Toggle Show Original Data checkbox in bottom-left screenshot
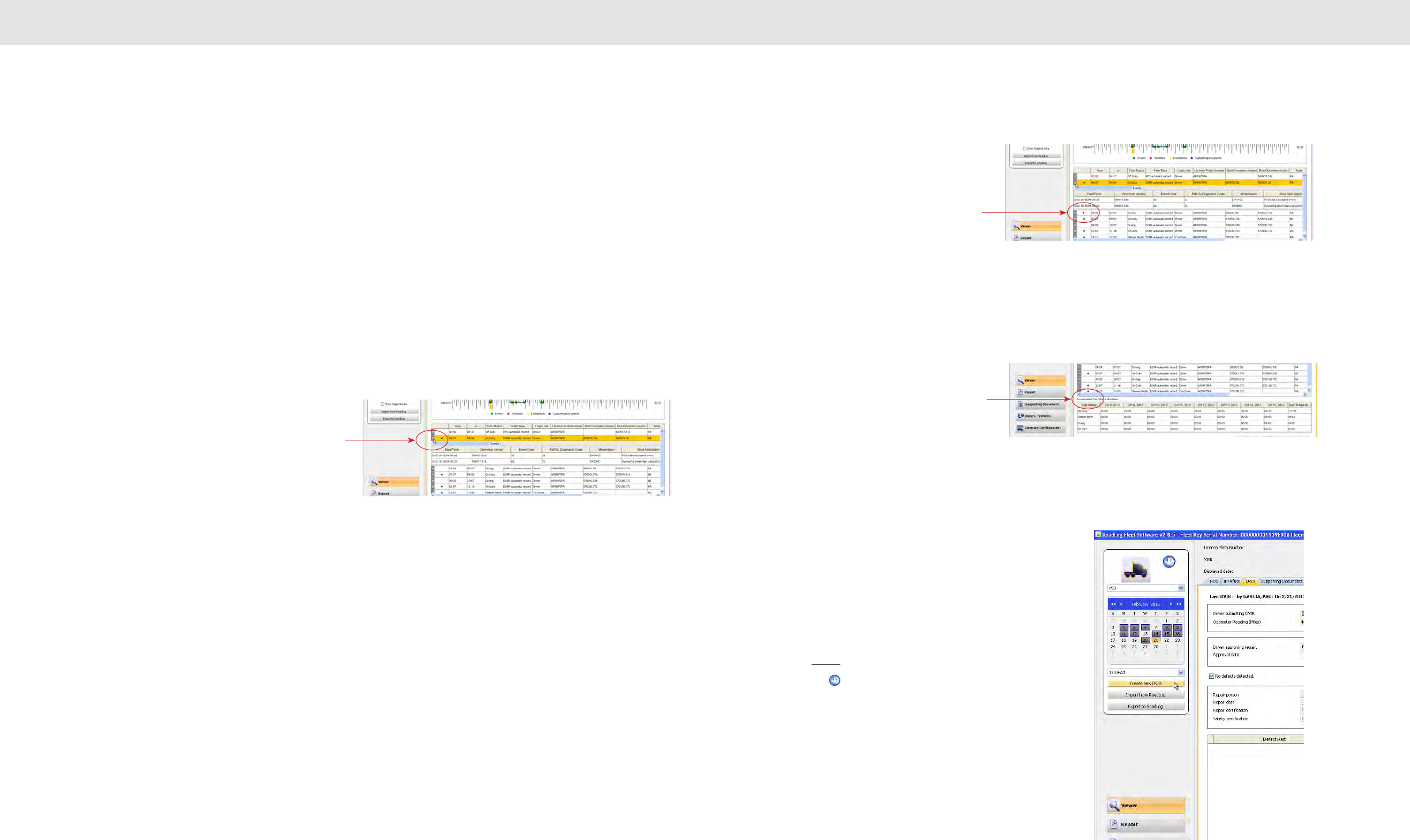Viewport: 1410px width, 840px height. 382,404
